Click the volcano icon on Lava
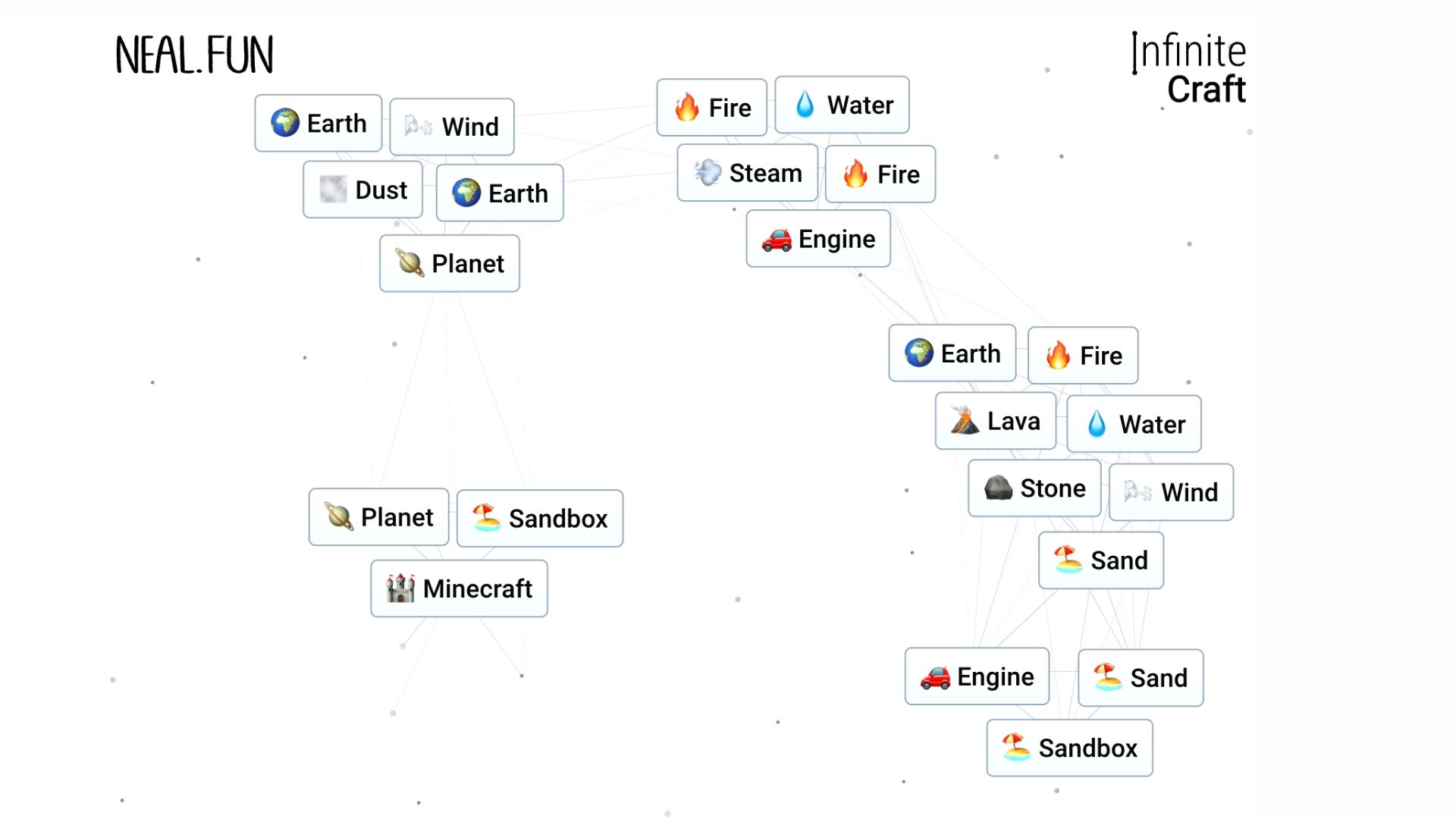The height and width of the screenshot is (819, 1456). click(965, 421)
